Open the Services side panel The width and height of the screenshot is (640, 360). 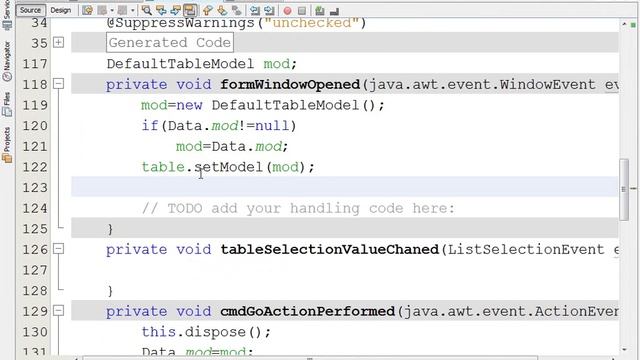point(7,15)
